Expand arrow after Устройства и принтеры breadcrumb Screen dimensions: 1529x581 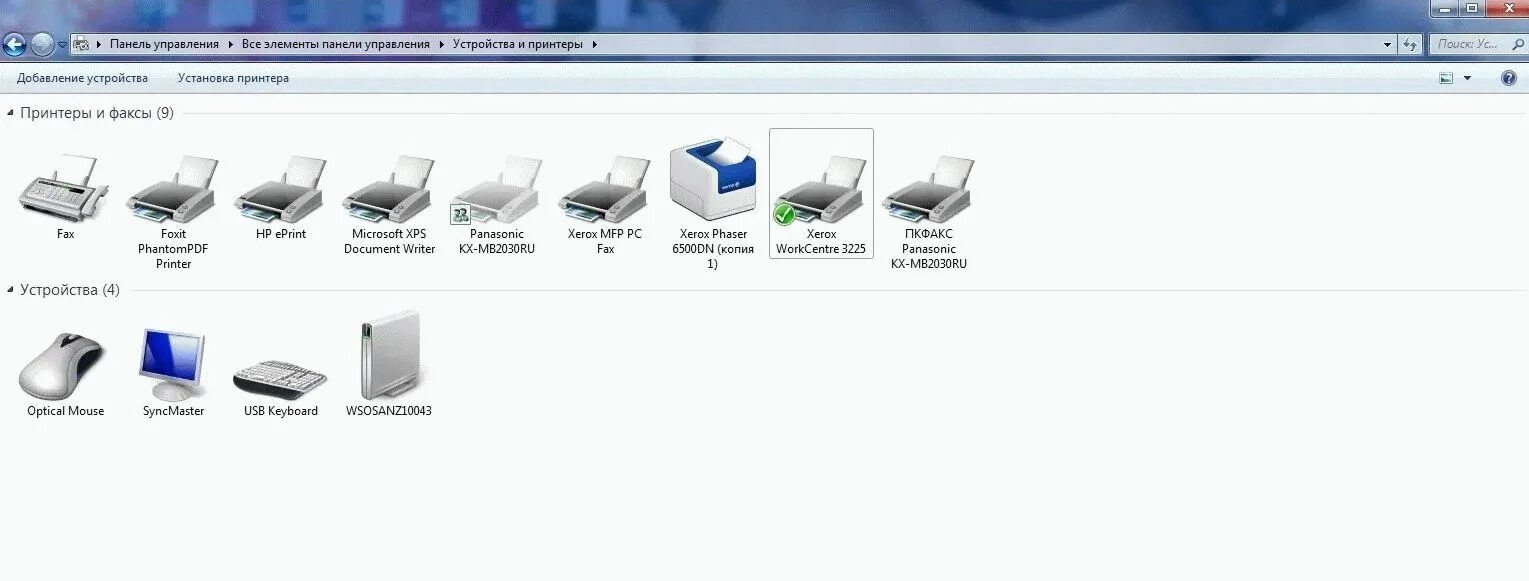coord(594,44)
